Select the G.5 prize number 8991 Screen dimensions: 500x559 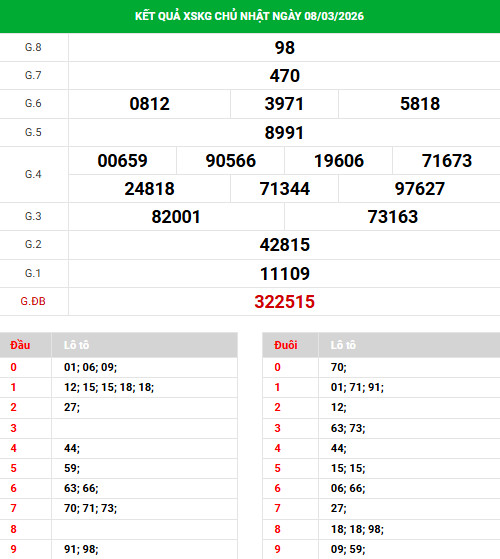click(x=284, y=133)
